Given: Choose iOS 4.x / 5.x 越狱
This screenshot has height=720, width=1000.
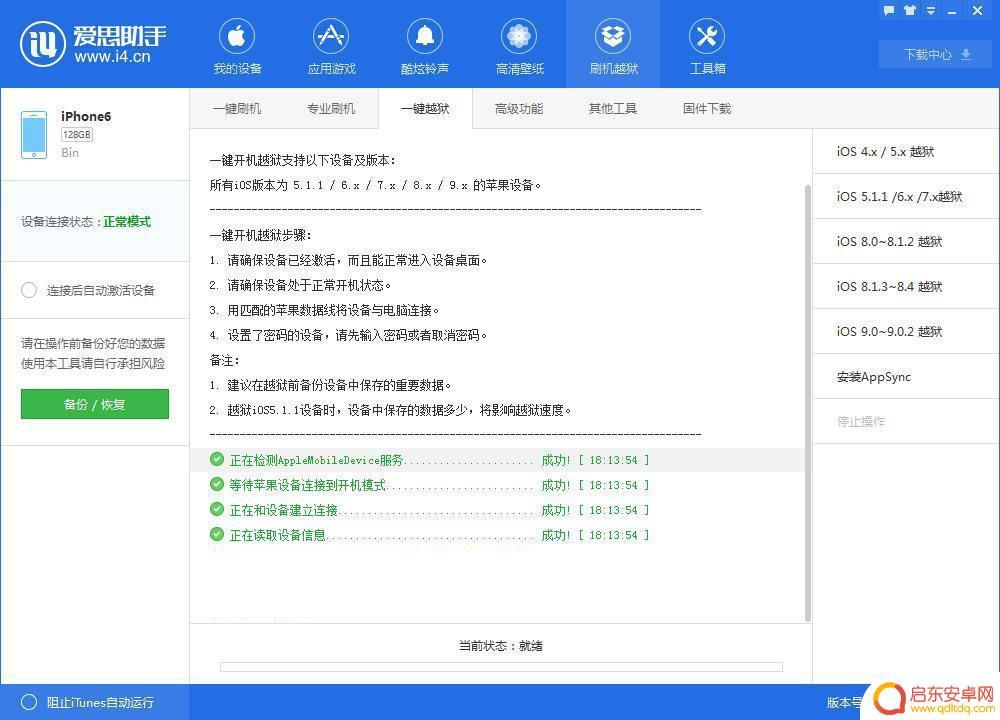Looking at the screenshot, I should click(x=906, y=151).
